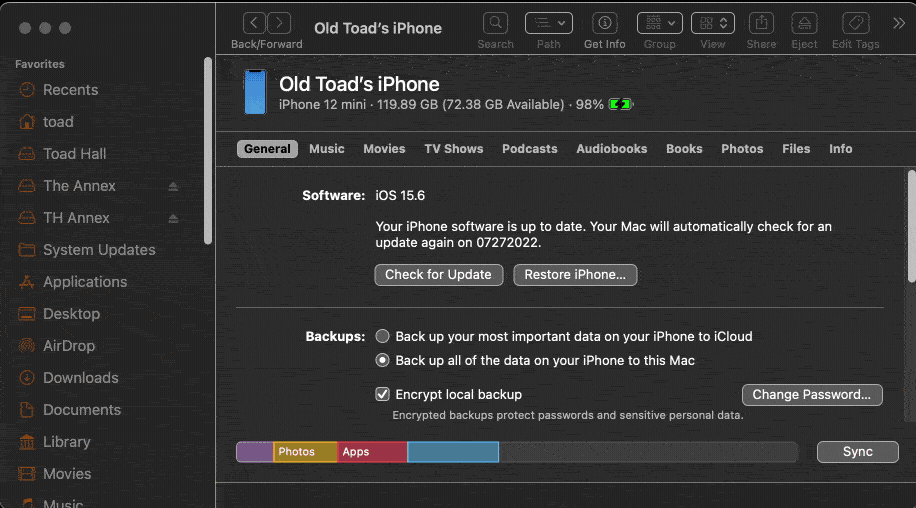Eject the TH Annex drive

coord(173,218)
